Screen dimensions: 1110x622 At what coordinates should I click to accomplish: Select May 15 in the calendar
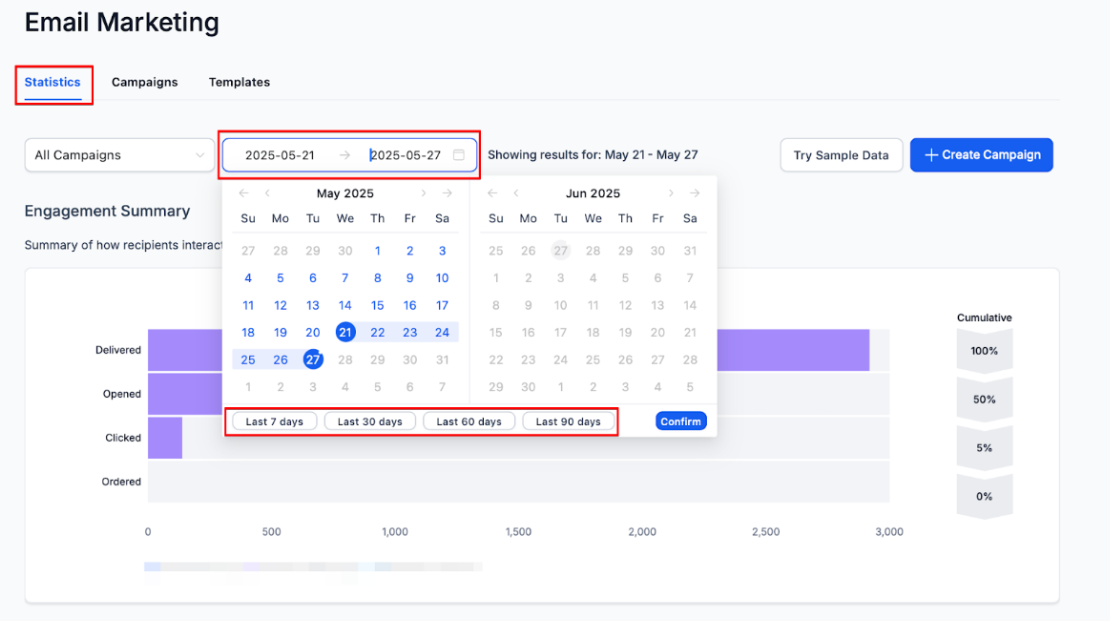377,306
